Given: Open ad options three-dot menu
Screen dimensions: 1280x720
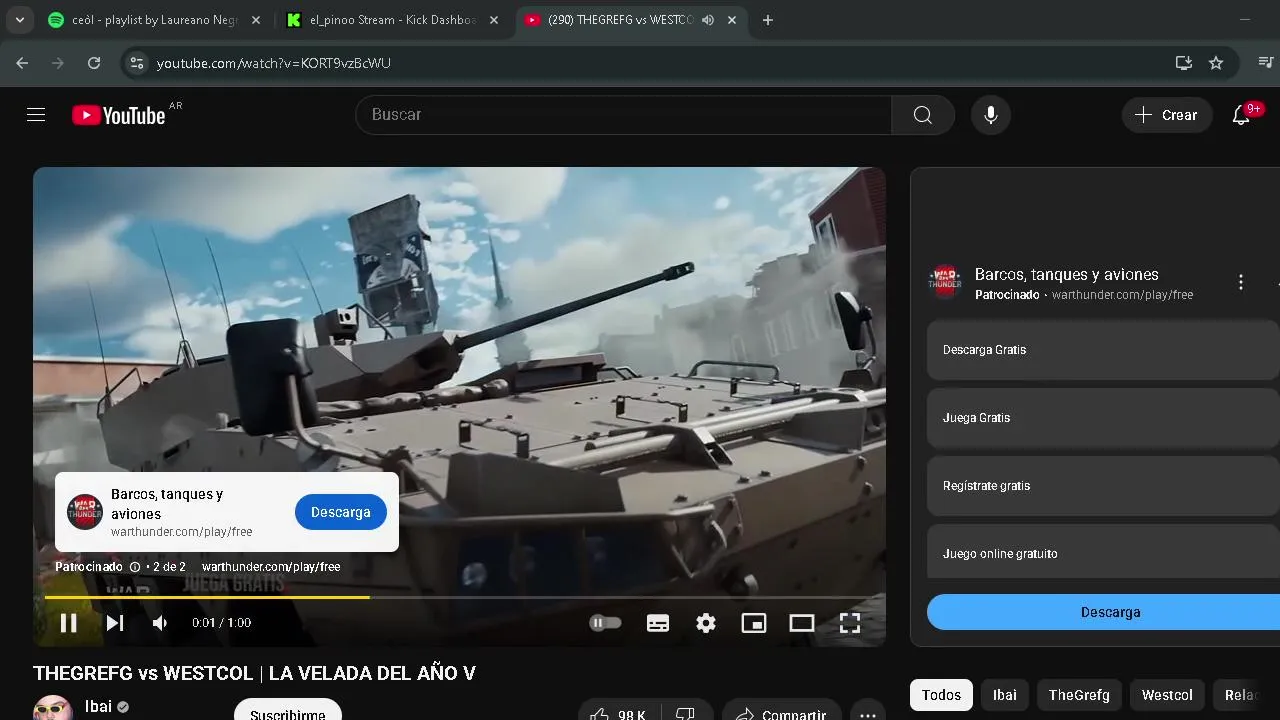Looking at the screenshot, I should pos(1241,283).
